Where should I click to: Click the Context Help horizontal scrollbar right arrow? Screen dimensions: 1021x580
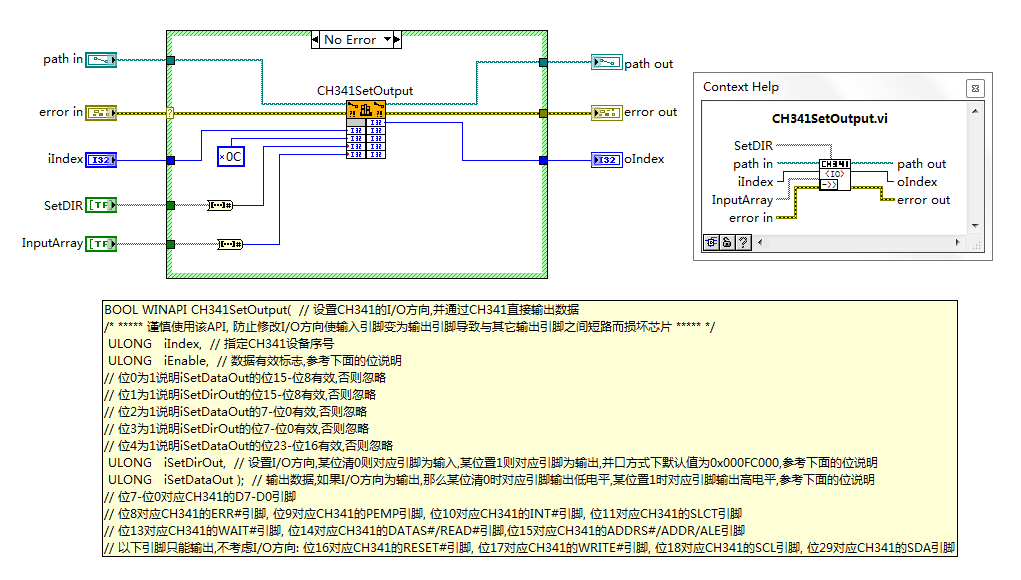click(957, 242)
